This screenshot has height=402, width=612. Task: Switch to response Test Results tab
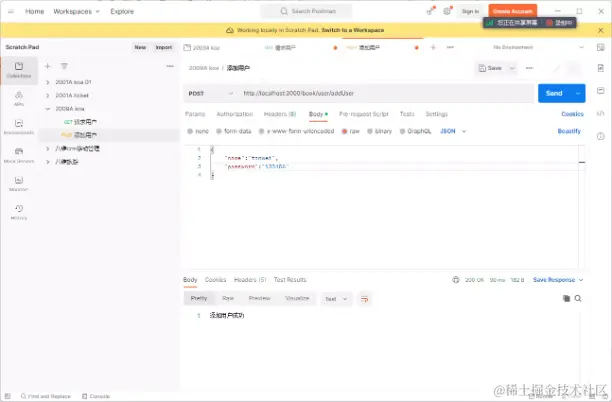coord(290,280)
